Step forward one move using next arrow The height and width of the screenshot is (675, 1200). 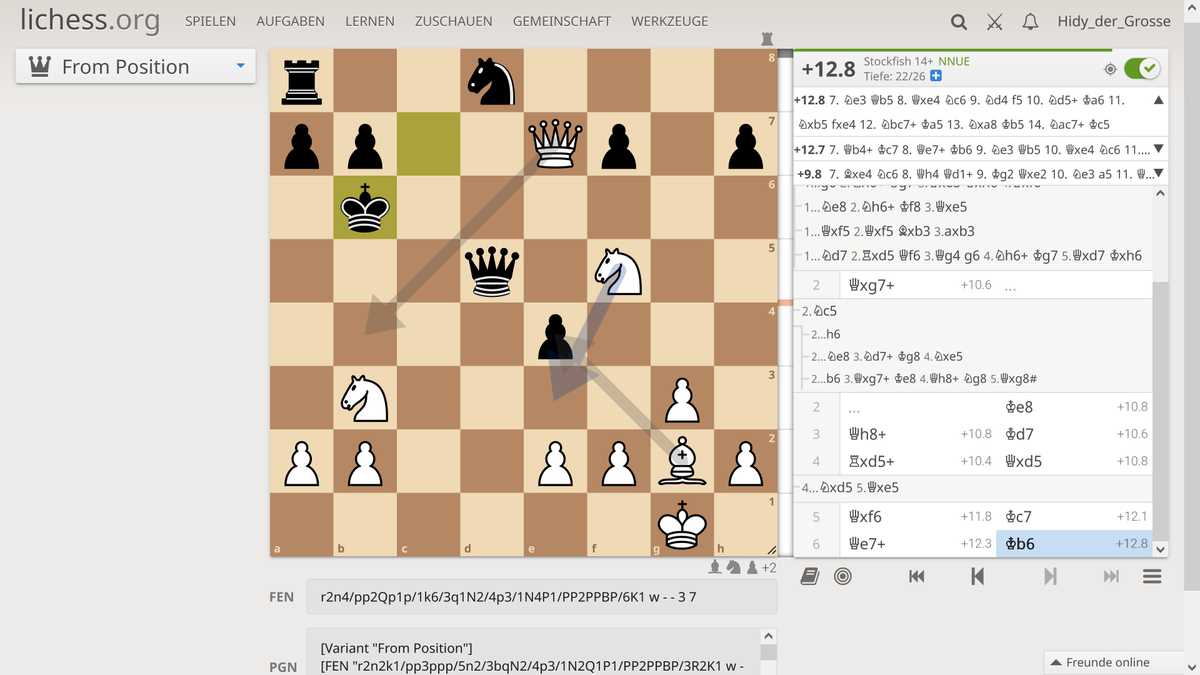(1050, 577)
